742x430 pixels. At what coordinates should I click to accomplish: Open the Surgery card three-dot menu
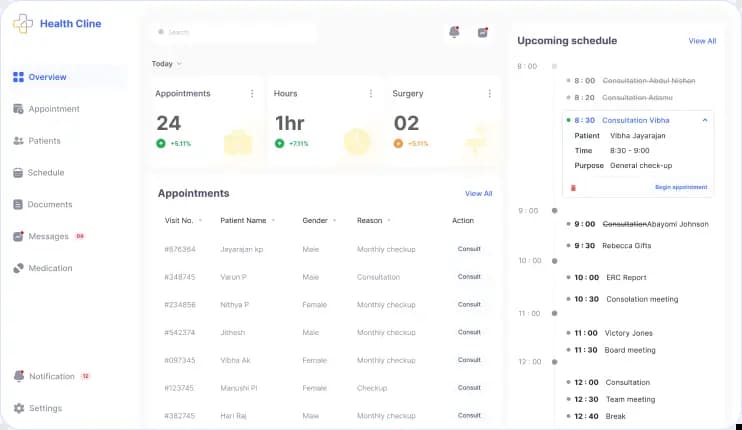coord(489,94)
